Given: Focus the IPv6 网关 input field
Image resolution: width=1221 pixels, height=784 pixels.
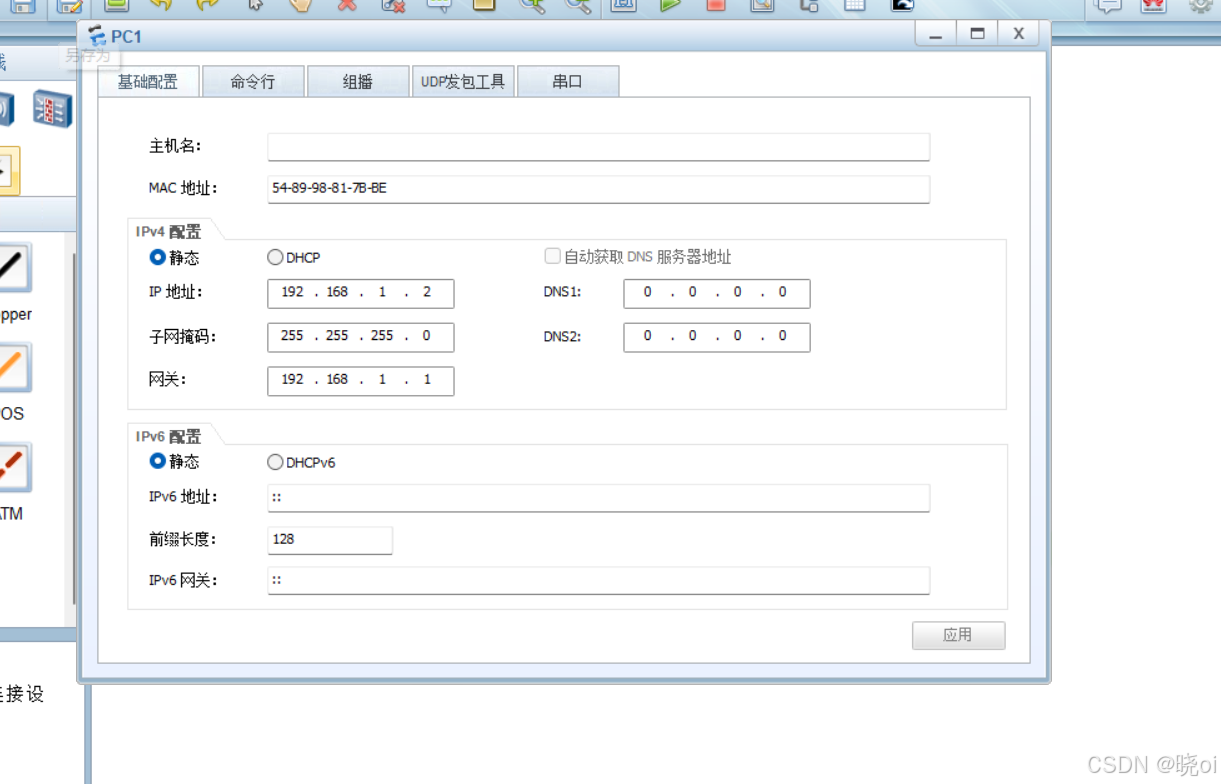Looking at the screenshot, I should (598, 580).
